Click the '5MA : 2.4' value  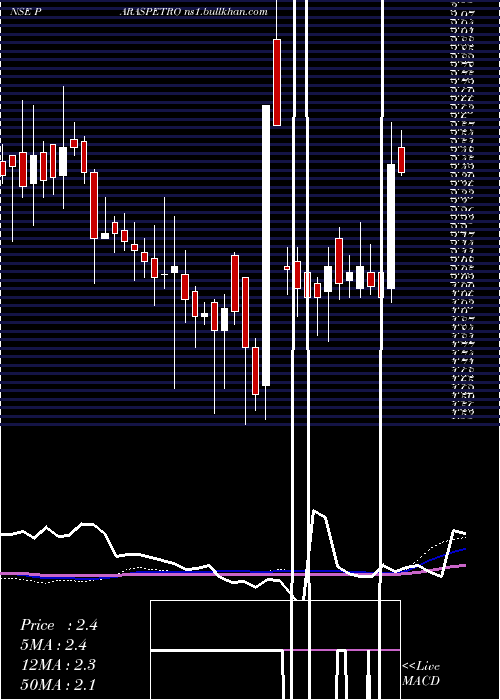(x=54, y=645)
